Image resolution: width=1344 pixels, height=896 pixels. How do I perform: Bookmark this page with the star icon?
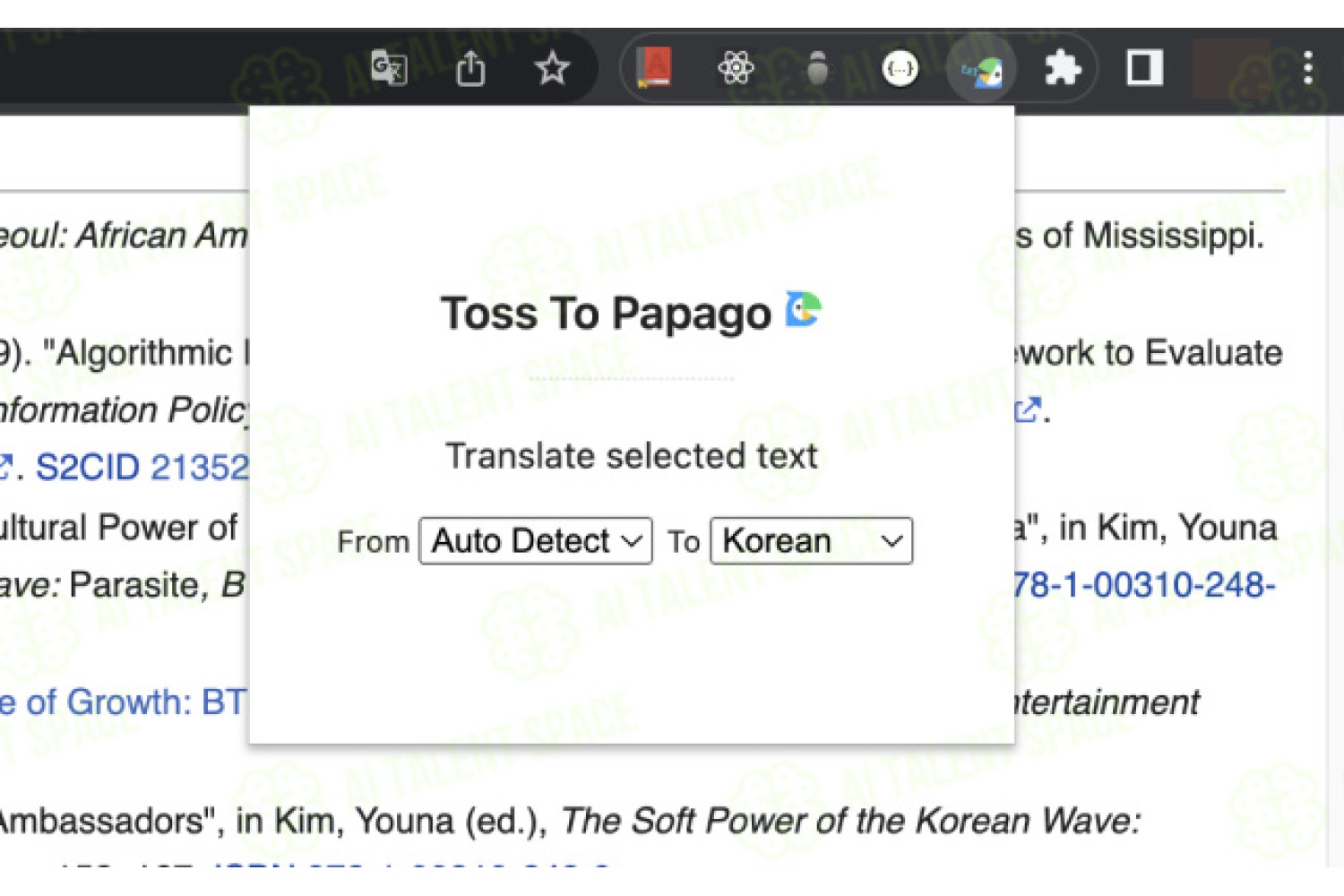[552, 68]
